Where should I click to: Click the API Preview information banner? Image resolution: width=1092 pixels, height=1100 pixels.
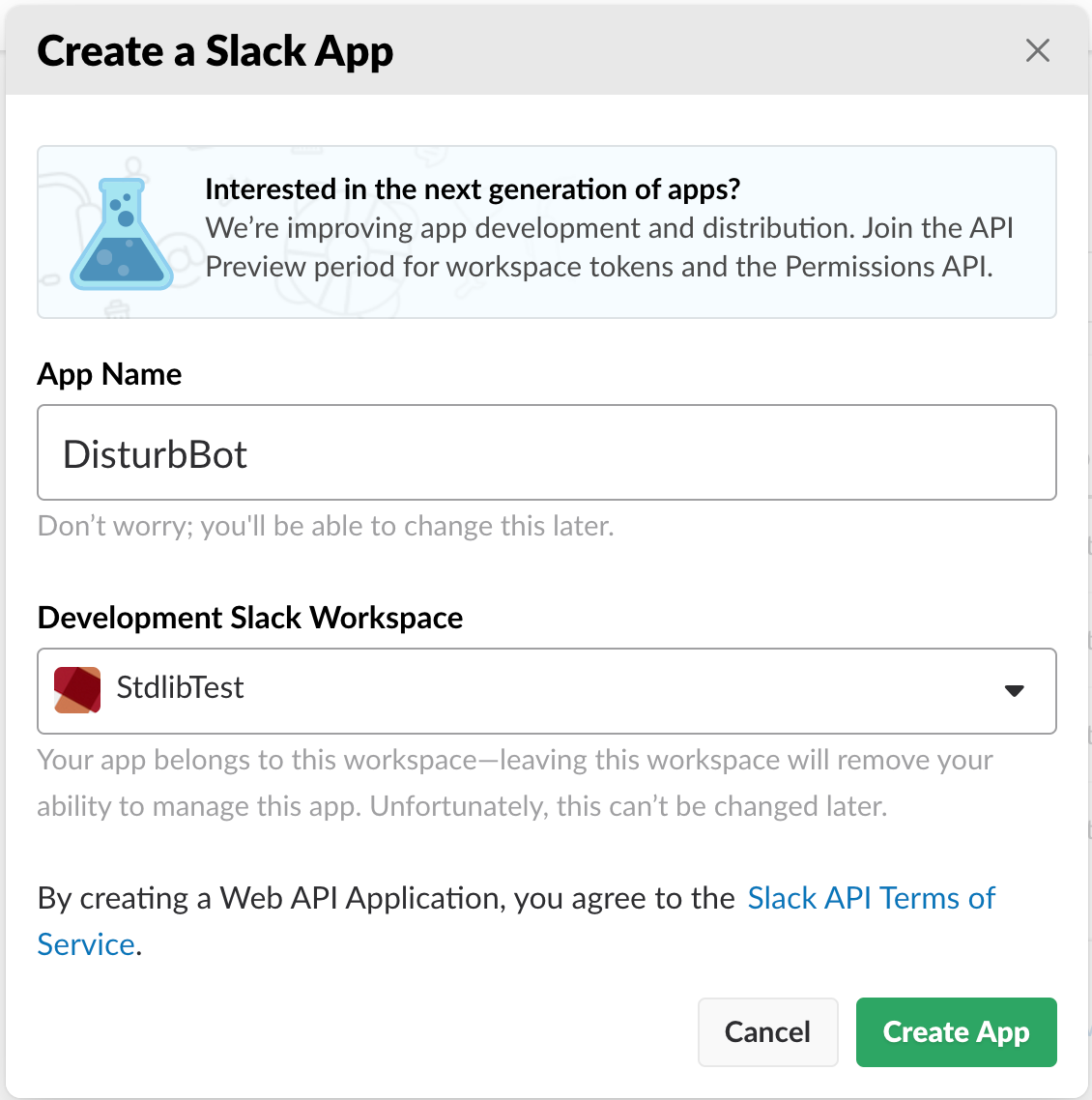(x=546, y=231)
